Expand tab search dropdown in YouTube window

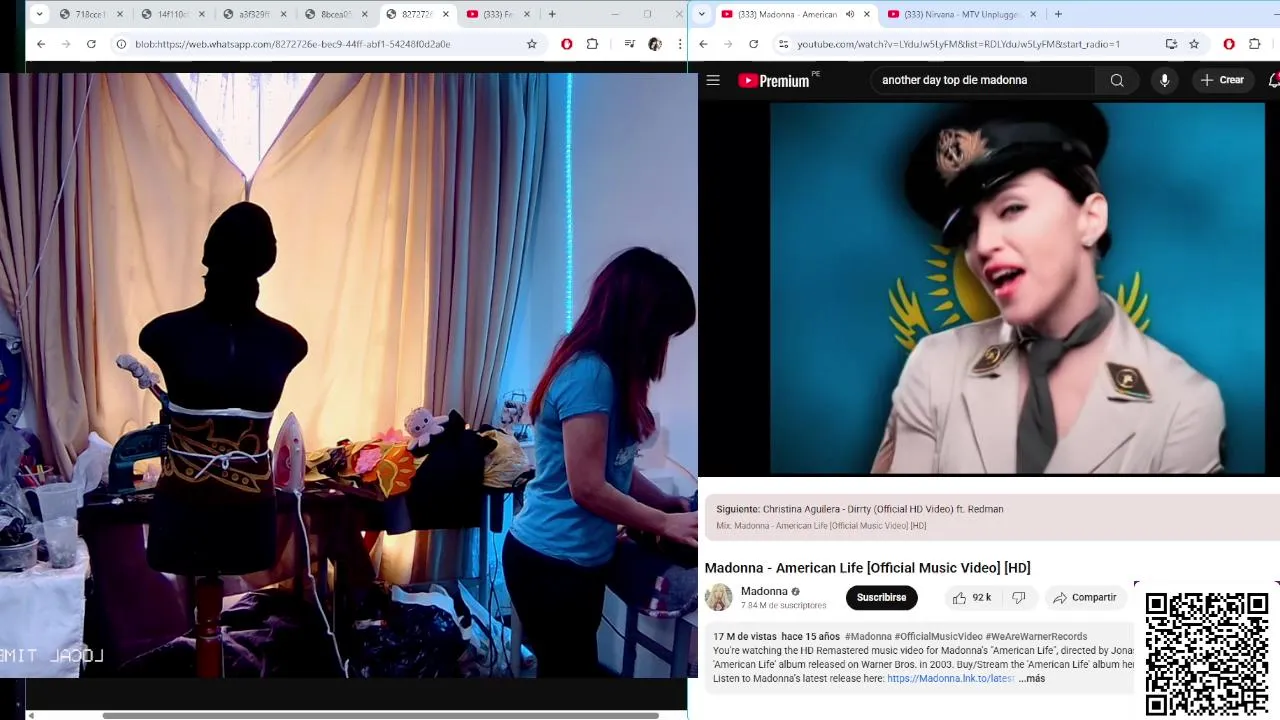coord(702,14)
